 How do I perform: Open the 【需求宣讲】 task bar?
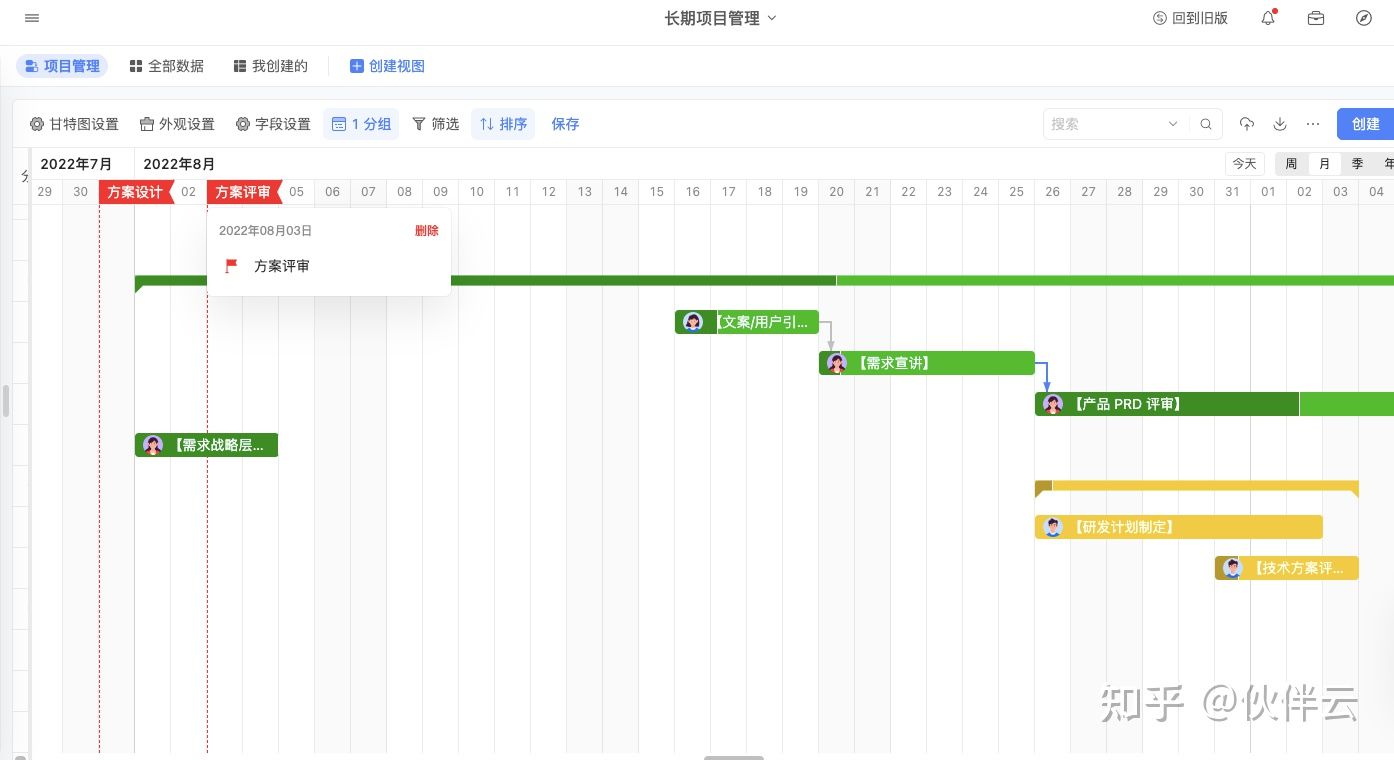(x=927, y=363)
